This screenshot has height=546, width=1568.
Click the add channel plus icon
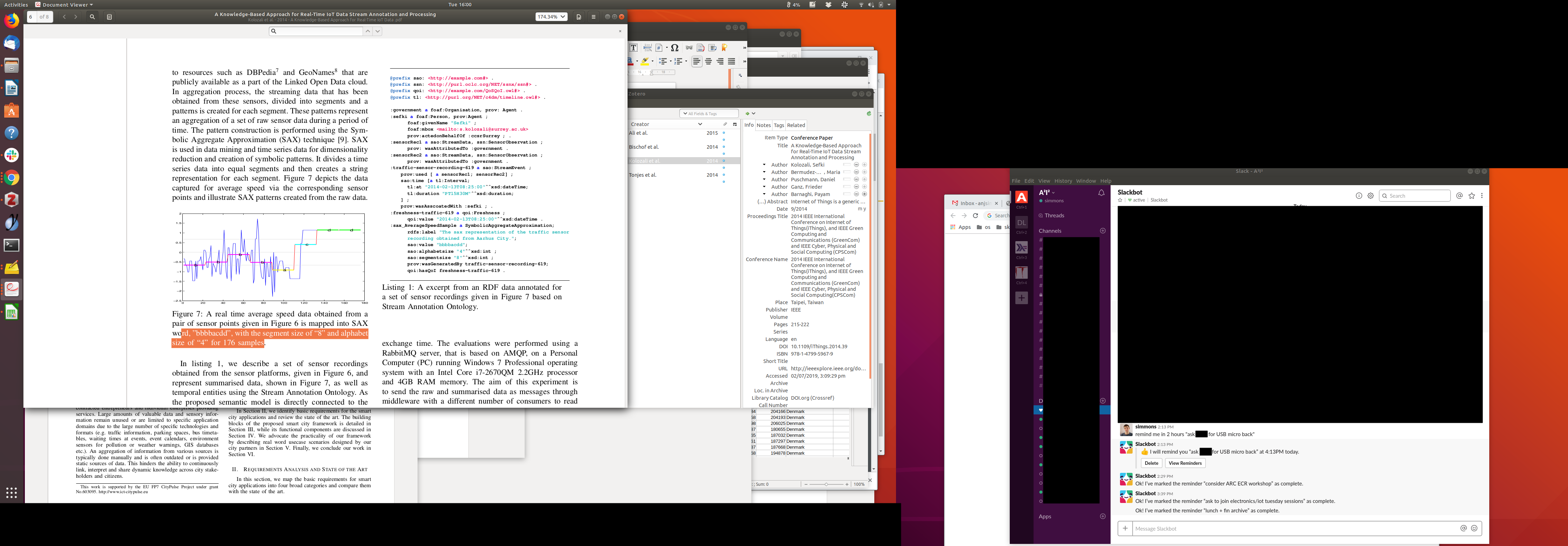point(1102,231)
